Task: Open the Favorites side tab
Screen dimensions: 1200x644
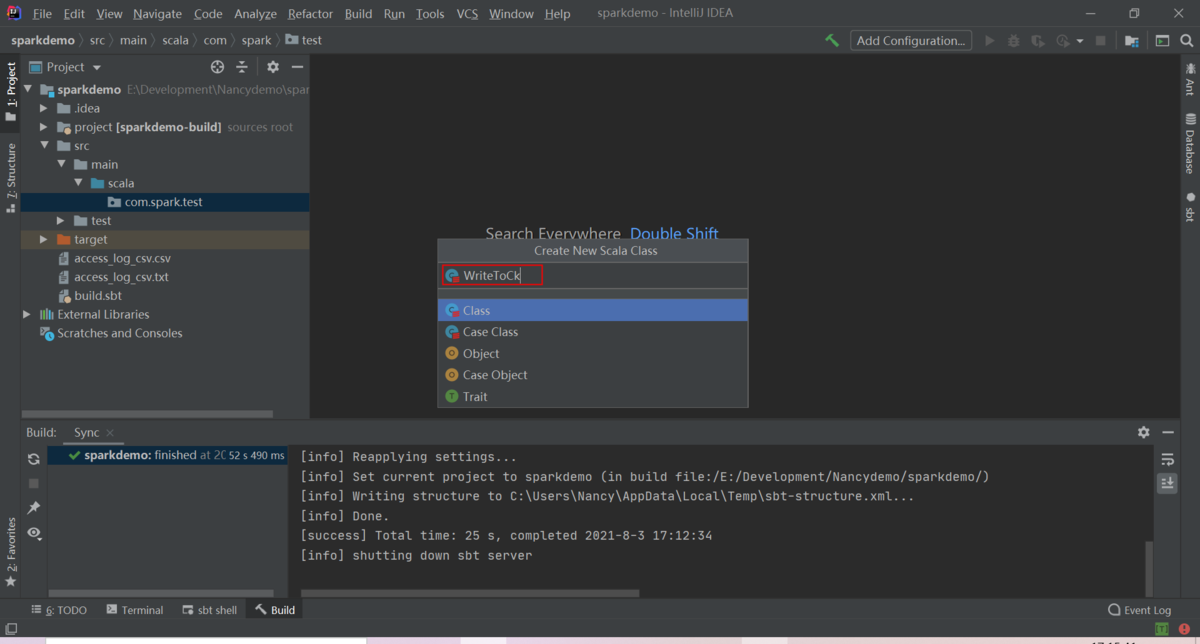Action: 11,552
